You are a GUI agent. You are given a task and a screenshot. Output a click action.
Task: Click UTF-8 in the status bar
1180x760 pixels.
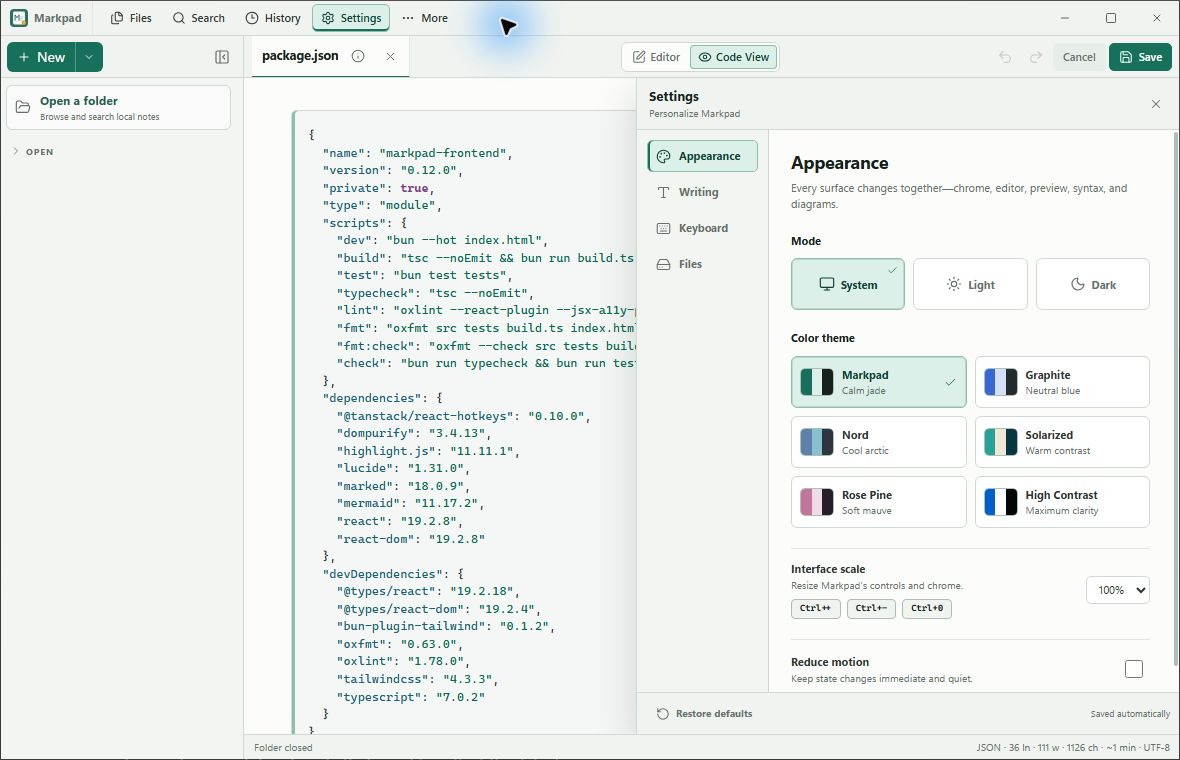point(1157,747)
